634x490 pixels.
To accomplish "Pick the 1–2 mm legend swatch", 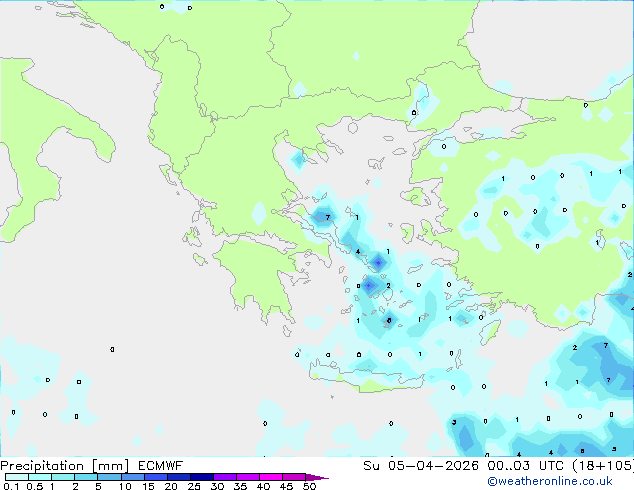I will (63, 477).
